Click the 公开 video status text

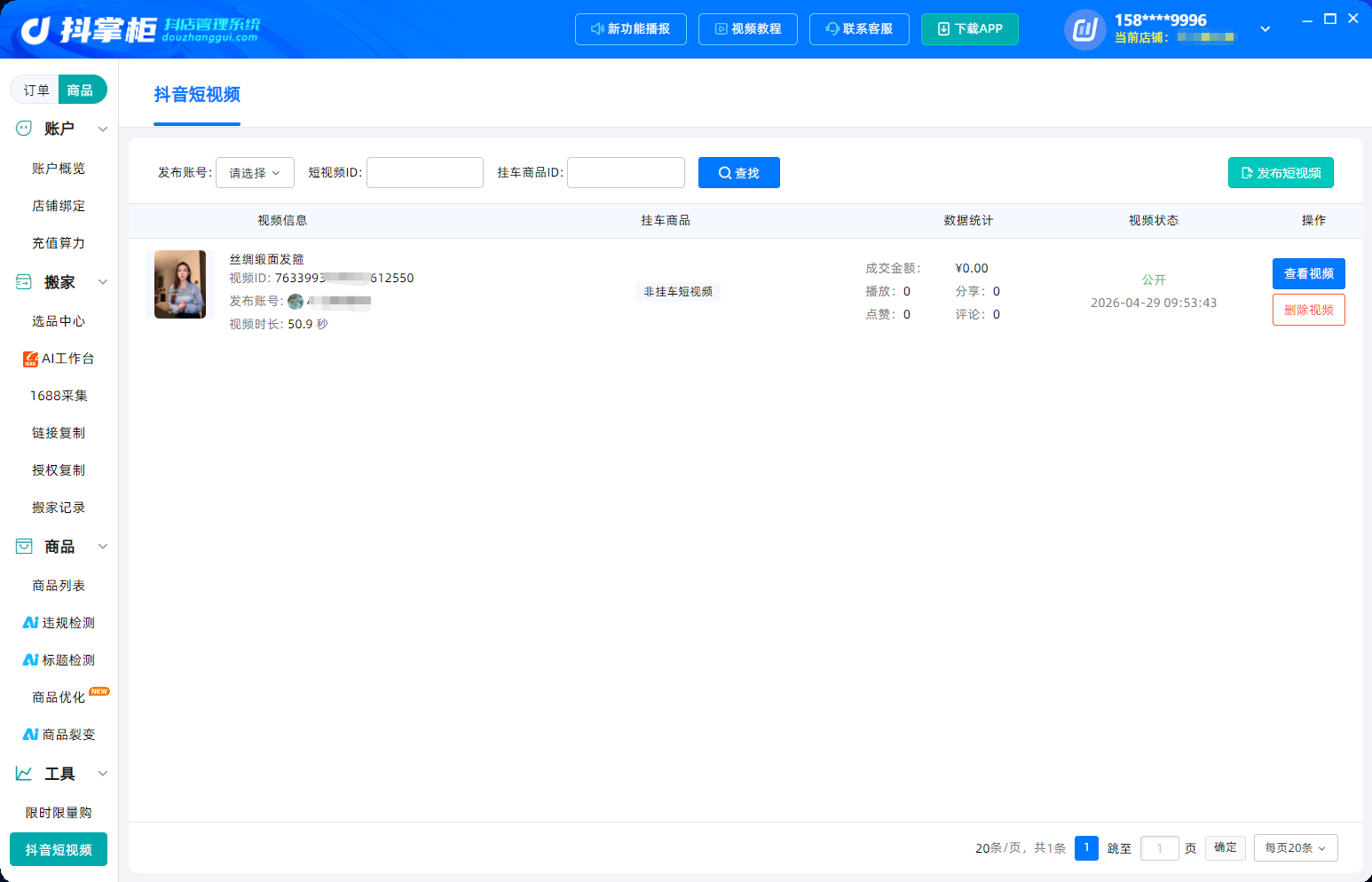tap(1154, 280)
